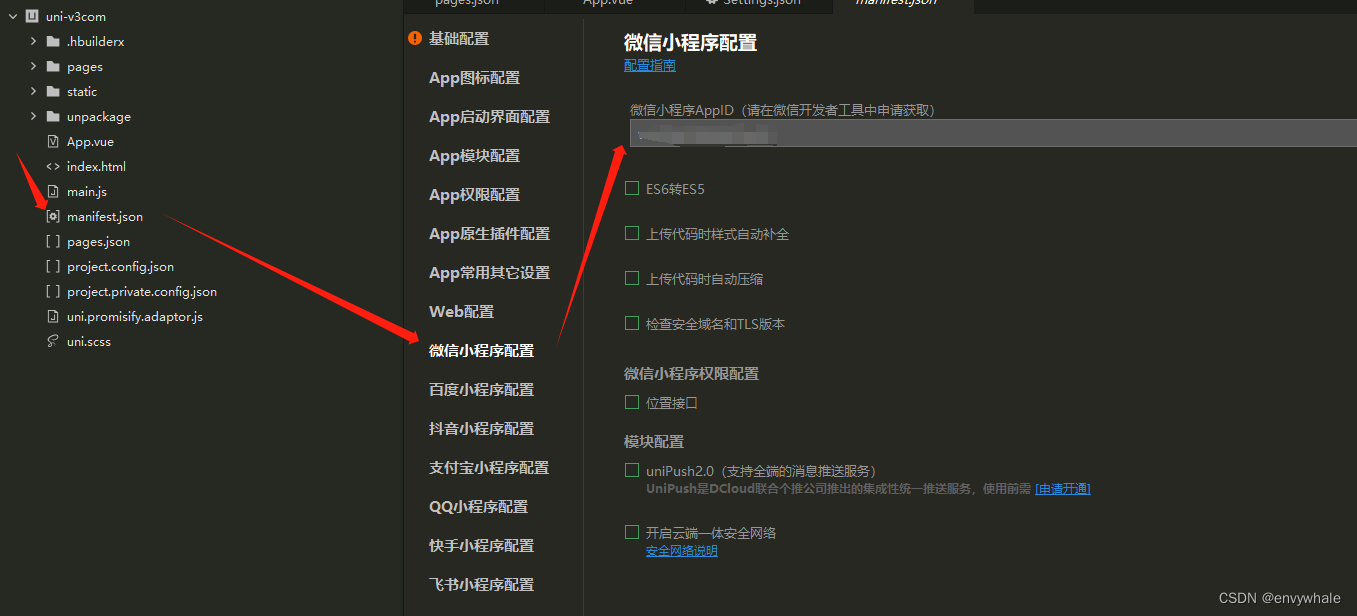Open App启动界面配置 section
This screenshot has height=616, width=1357.
pos(489,117)
